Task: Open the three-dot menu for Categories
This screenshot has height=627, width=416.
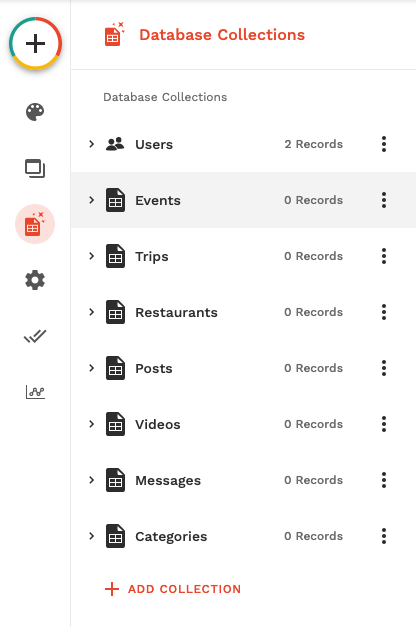Action: click(384, 536)
